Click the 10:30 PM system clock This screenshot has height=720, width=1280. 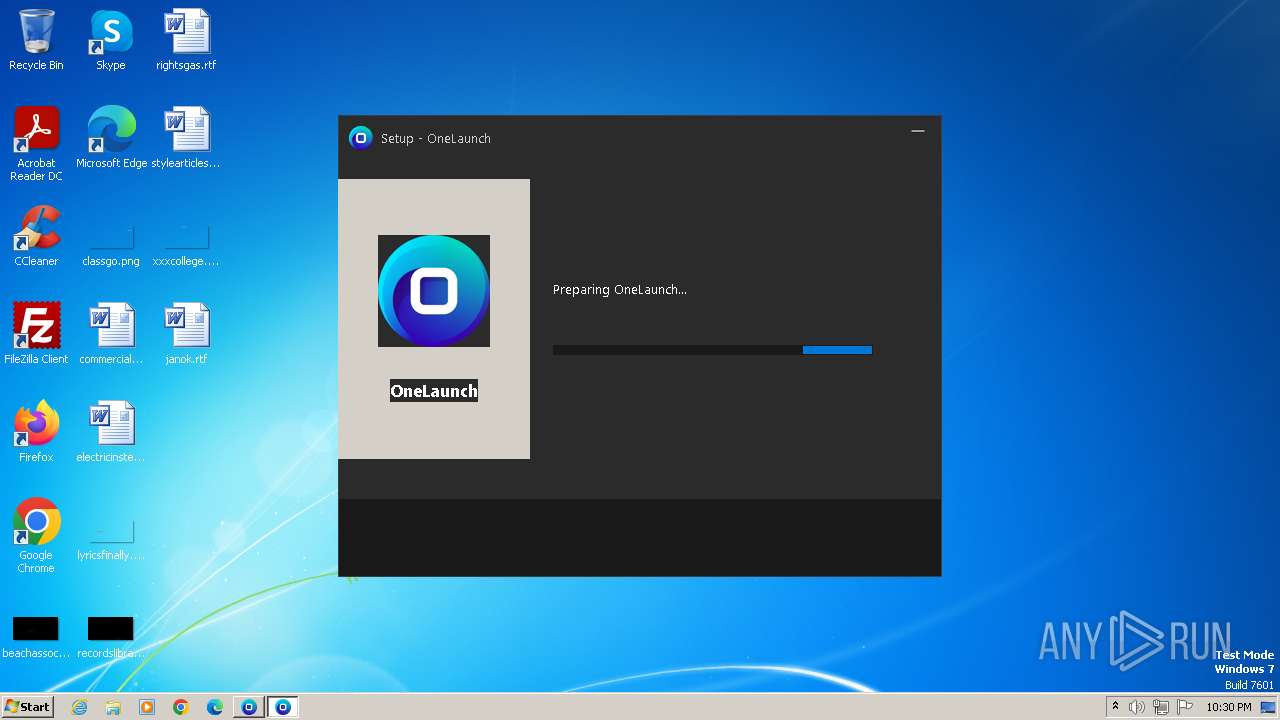click(1229, 707)
